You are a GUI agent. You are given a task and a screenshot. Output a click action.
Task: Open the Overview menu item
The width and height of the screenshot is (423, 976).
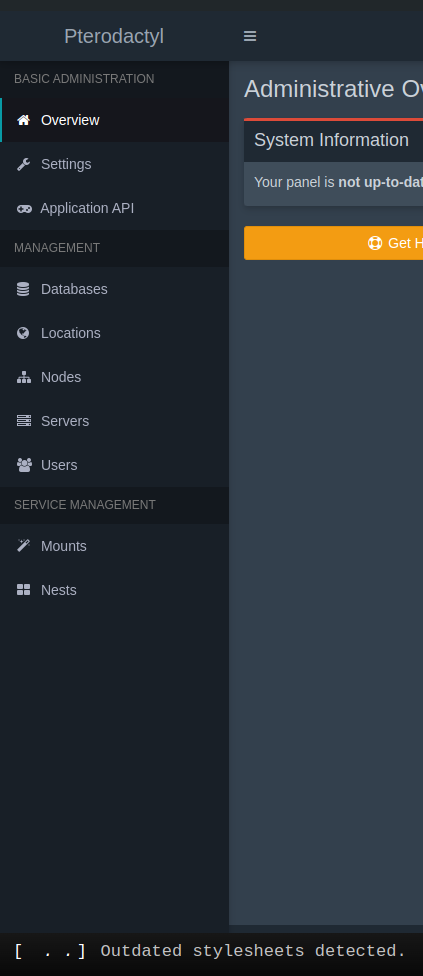(x=114, y=120)
